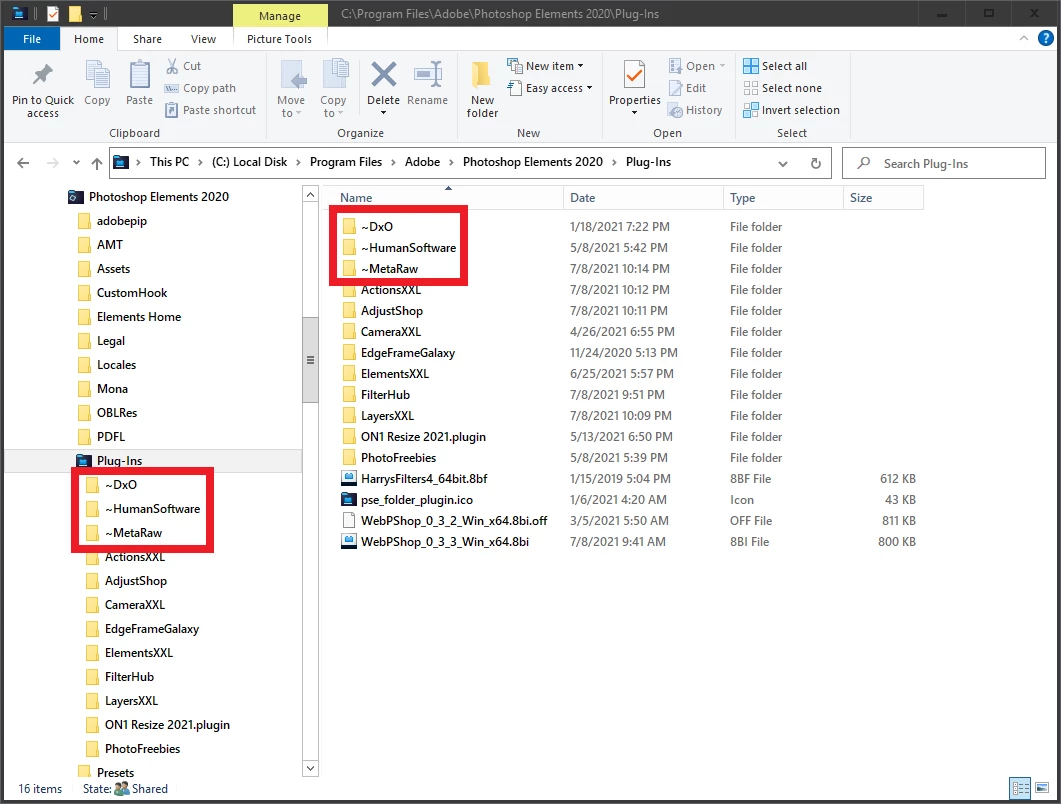Click the Copy ribbon icon

point(97,75)
